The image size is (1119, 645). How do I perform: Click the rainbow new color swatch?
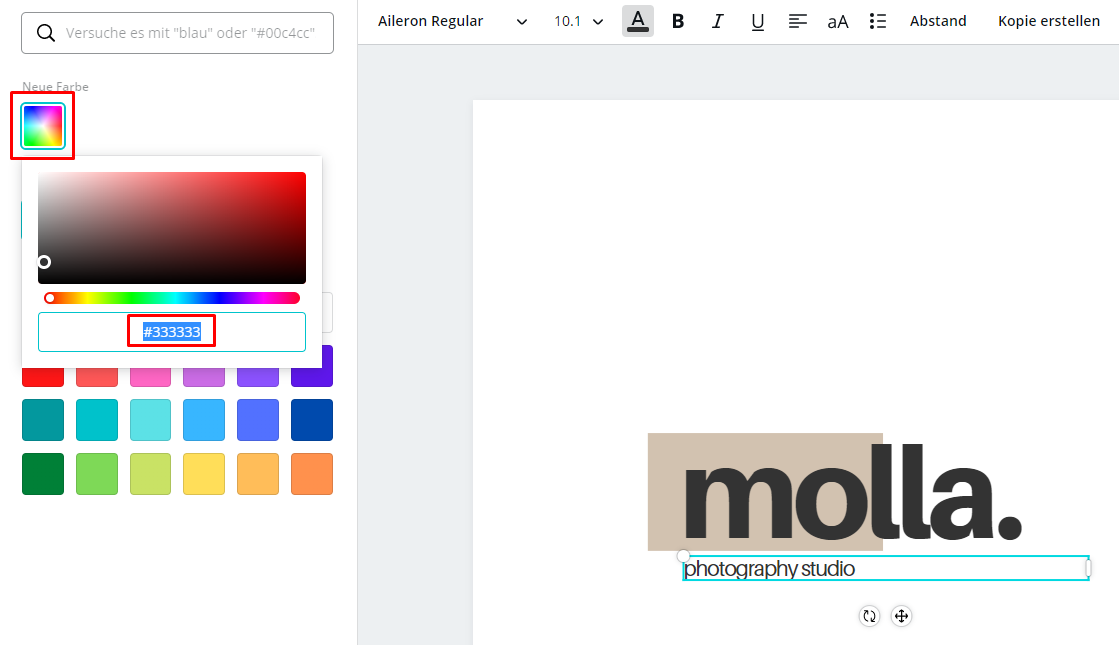pyautogui.click(x=43, y=126)
